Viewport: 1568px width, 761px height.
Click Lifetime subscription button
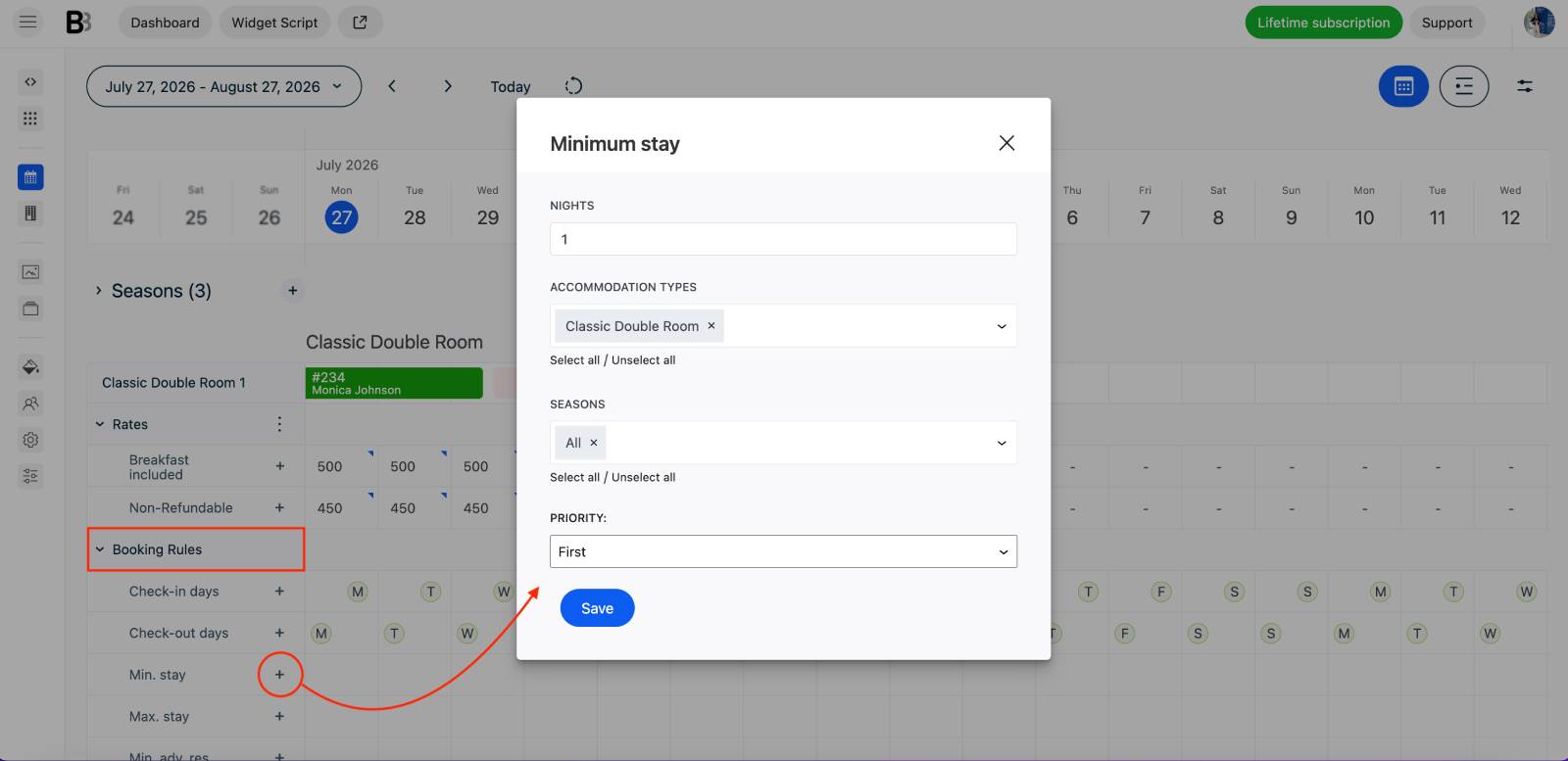[1323, 23]
